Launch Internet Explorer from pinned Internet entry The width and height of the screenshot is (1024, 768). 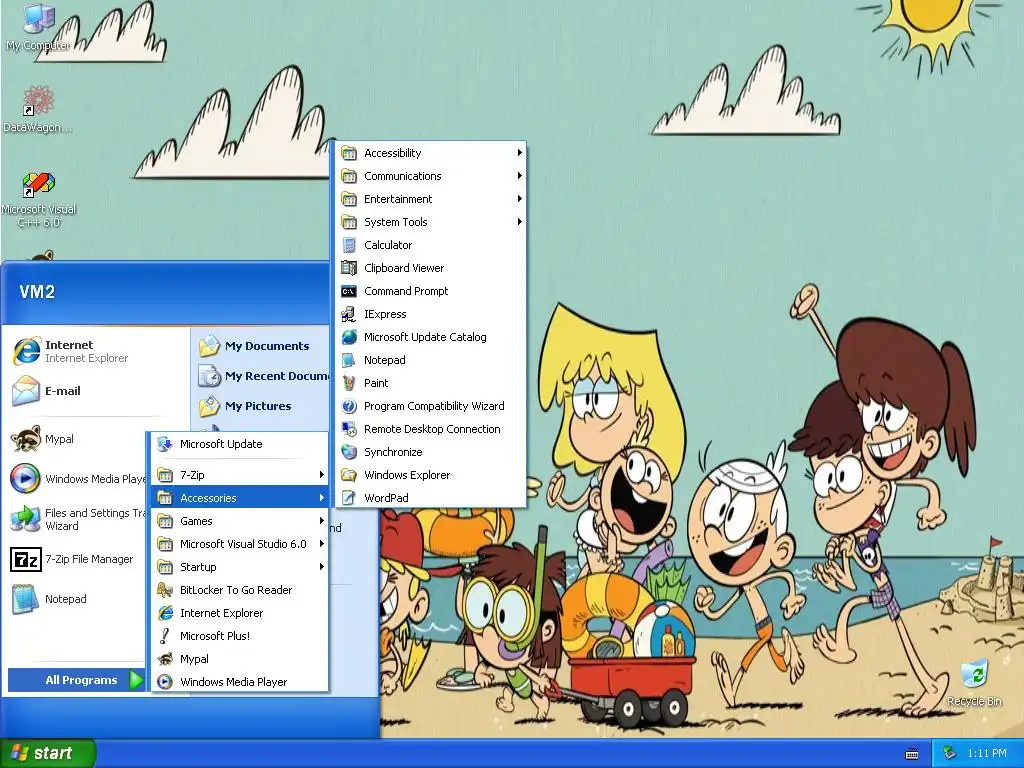pos(95,351)
